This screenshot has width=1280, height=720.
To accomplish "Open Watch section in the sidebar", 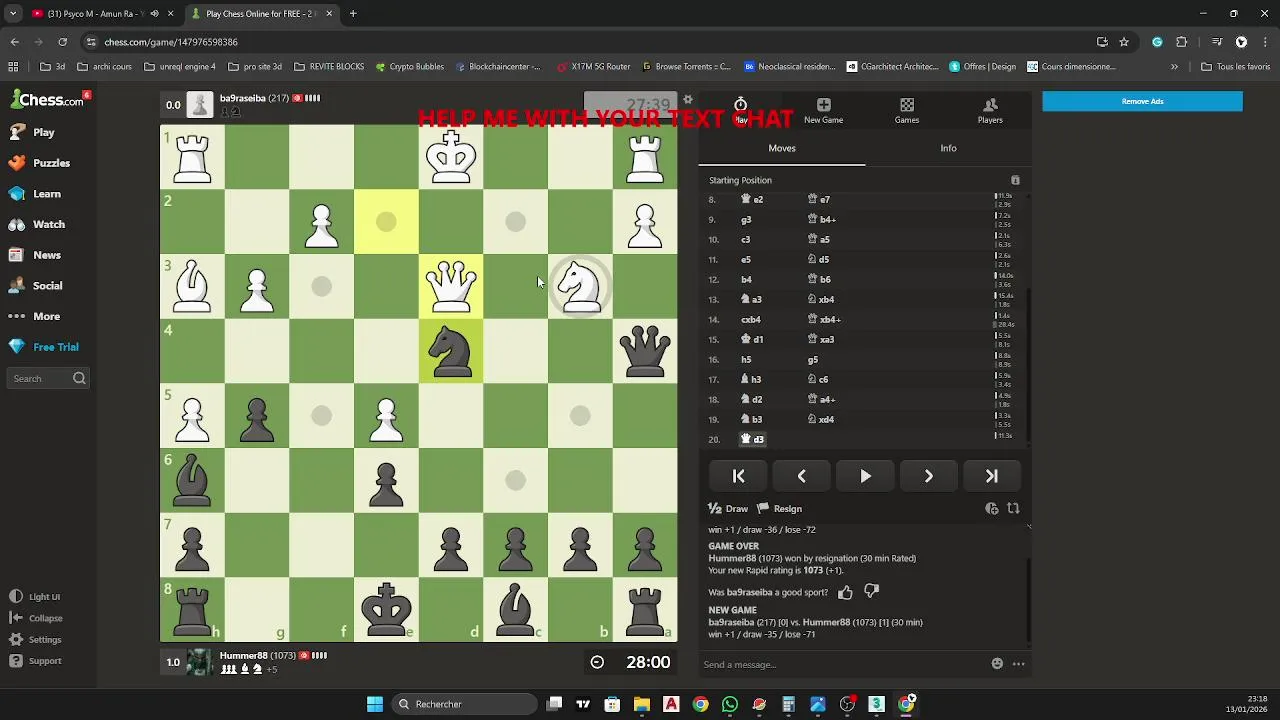I will (x=37, y=224).
